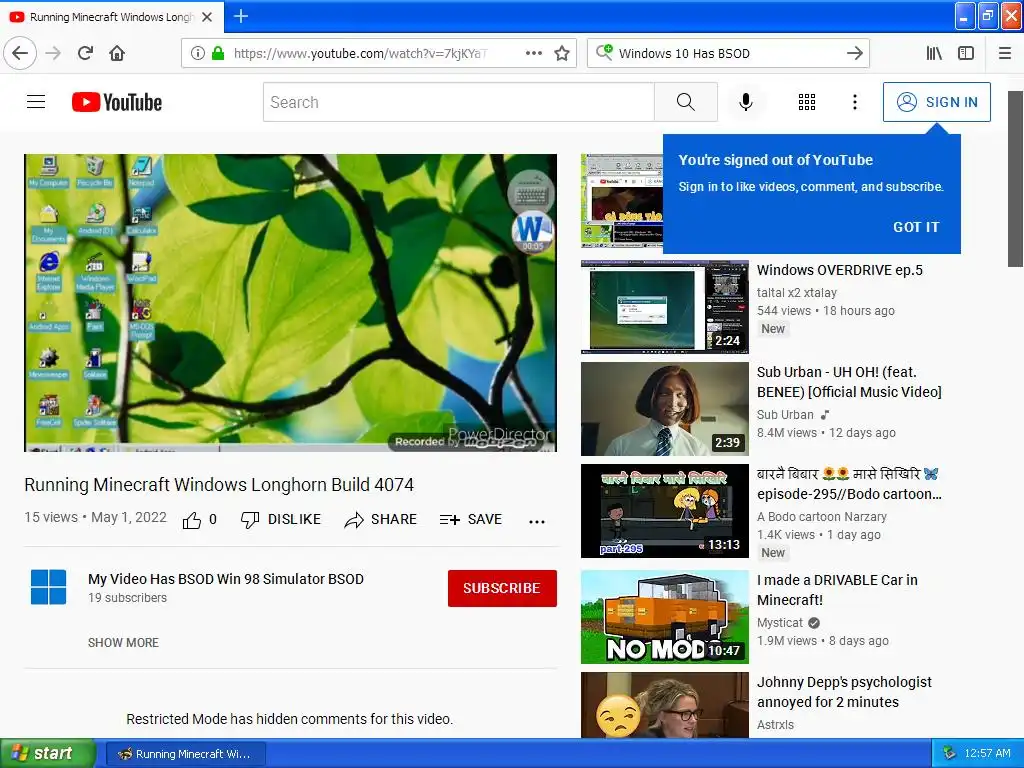Go back using browser back arrow
This screenshot has width=1024, height=768.
click(20, 53)
